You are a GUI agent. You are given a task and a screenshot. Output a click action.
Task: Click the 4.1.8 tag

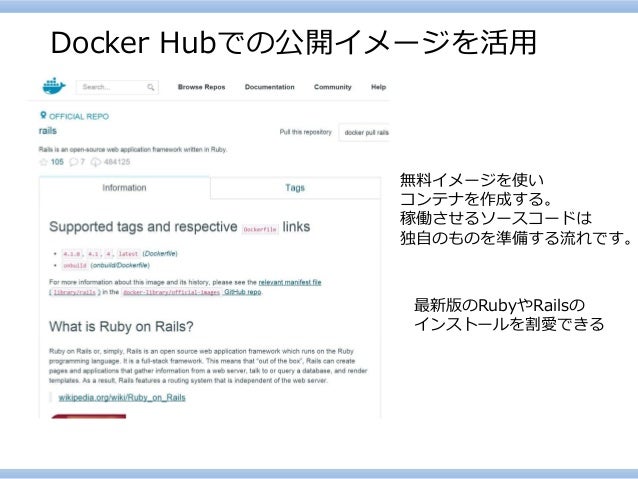click(72, 254)
